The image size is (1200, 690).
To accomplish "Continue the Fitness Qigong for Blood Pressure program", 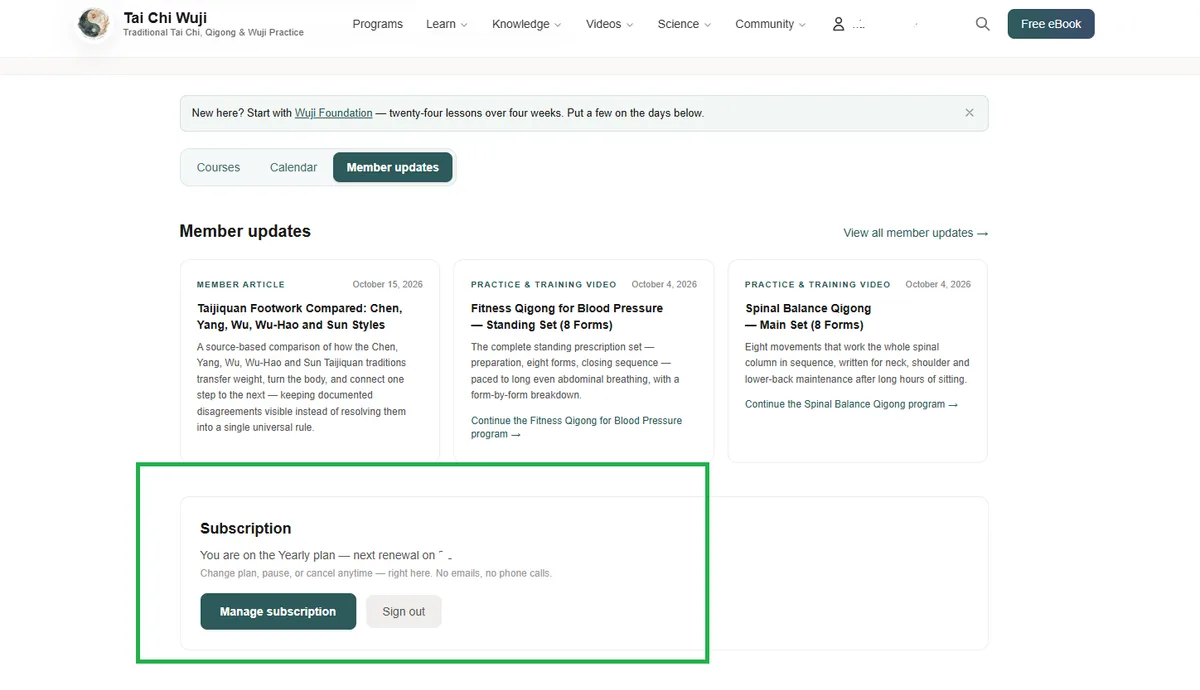I will click(x=576, y=427).
